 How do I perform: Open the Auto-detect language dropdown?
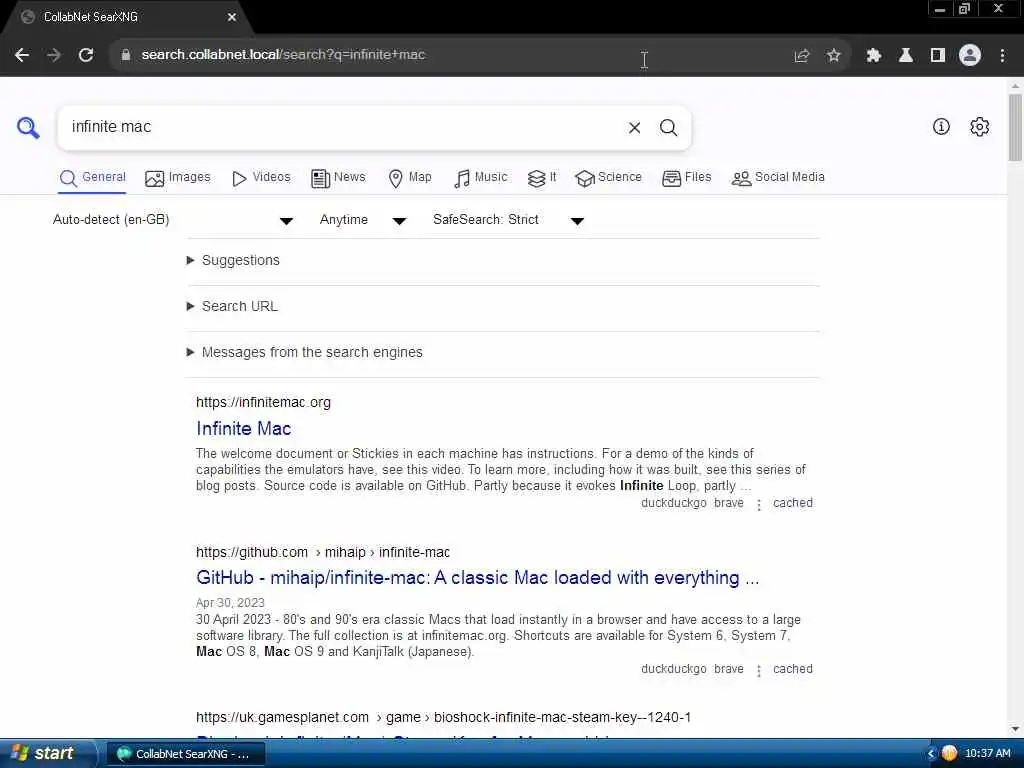tap(173, 220)
